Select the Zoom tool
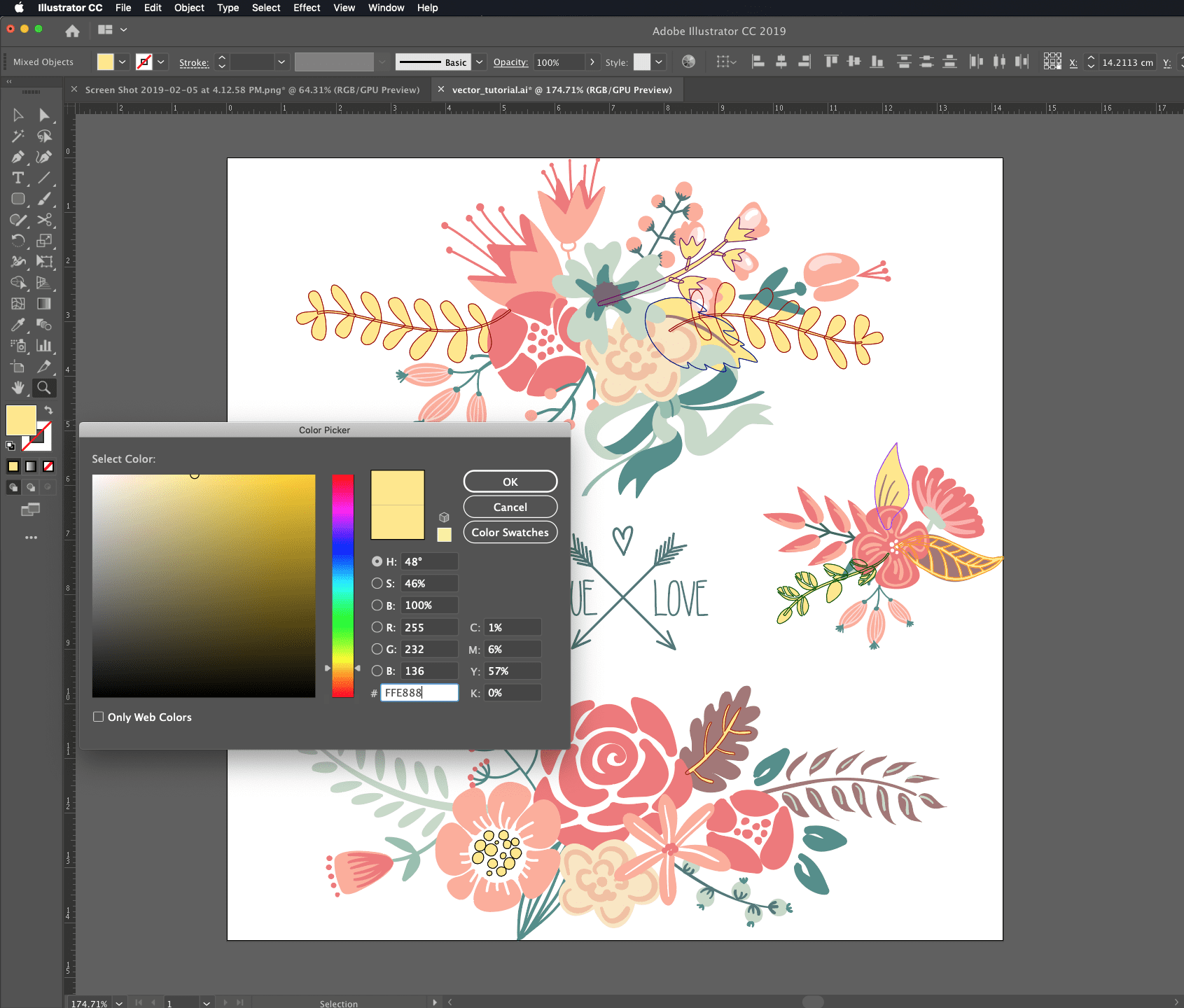1184x1008 pixels. point(43,388)
